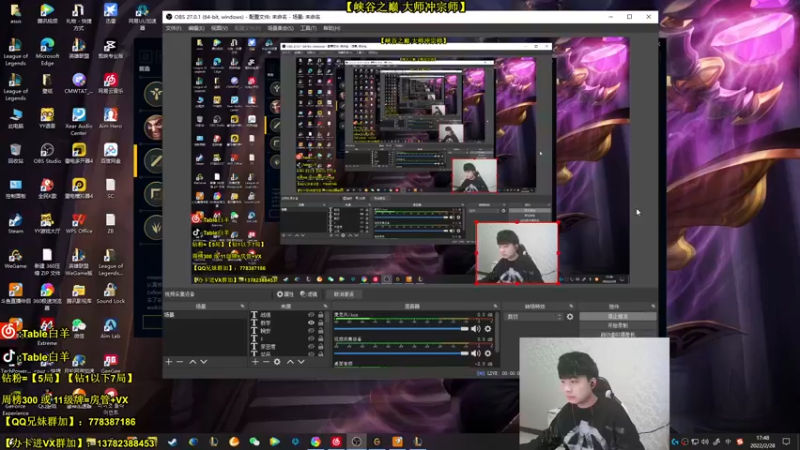This screenshot has height=450, width=800.
Task: Select webcam source in OBS preview
Action: click(x=517, y=253)
